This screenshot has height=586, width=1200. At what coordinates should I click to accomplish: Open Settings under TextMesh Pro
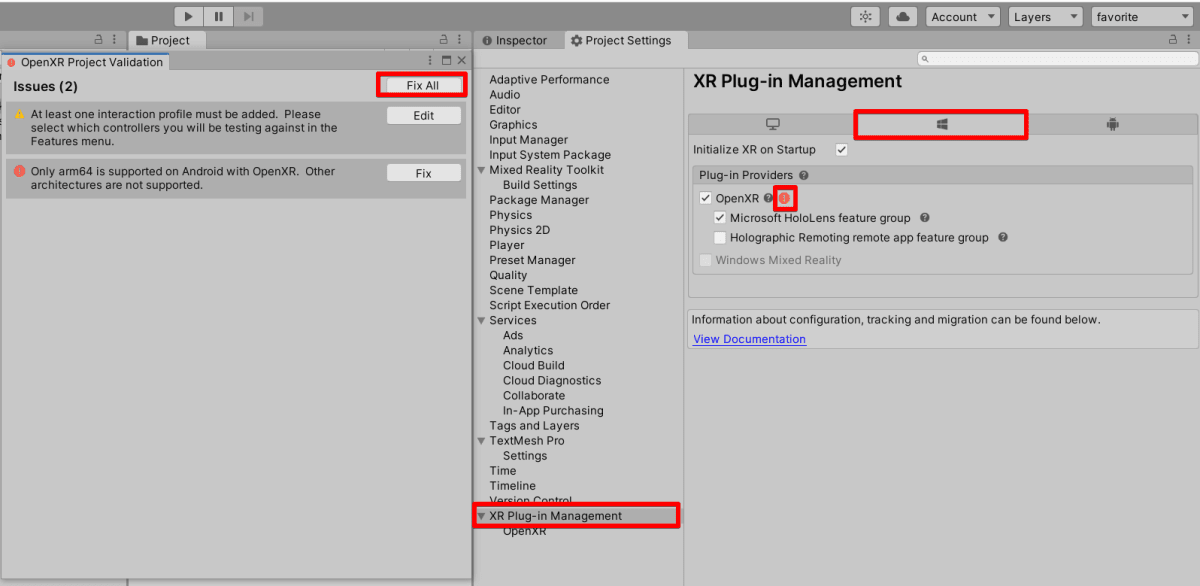click(525, 455)
